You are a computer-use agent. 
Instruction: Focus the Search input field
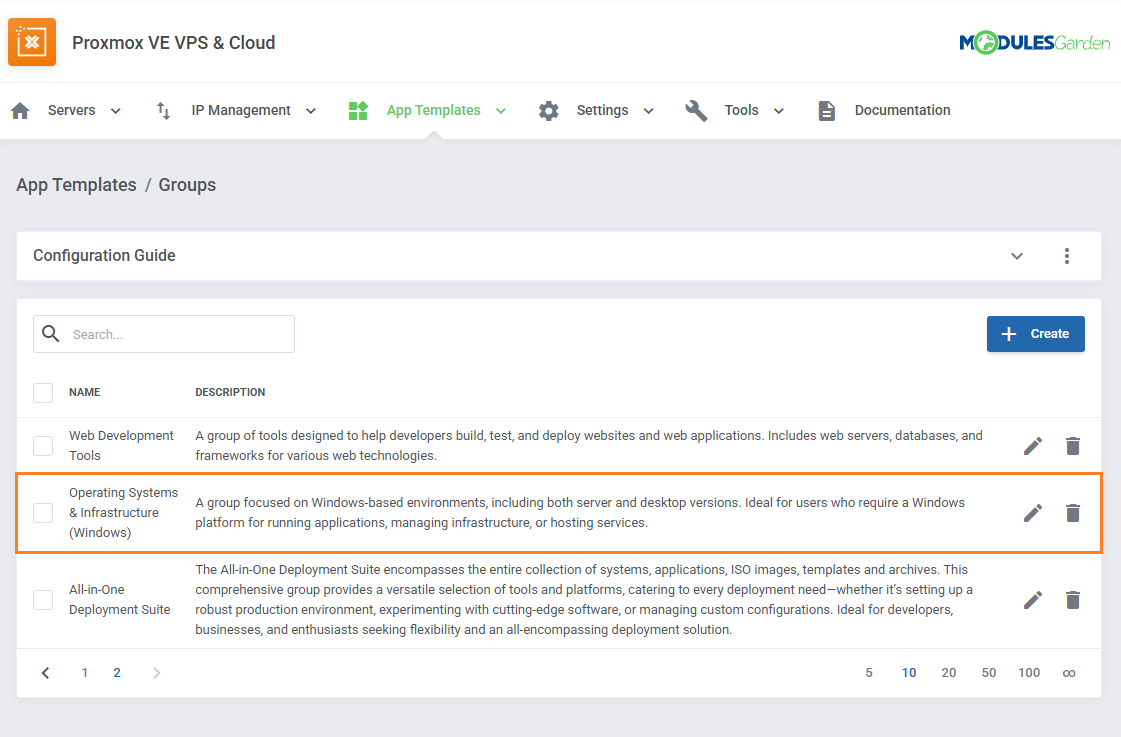(x=164, y=334)
